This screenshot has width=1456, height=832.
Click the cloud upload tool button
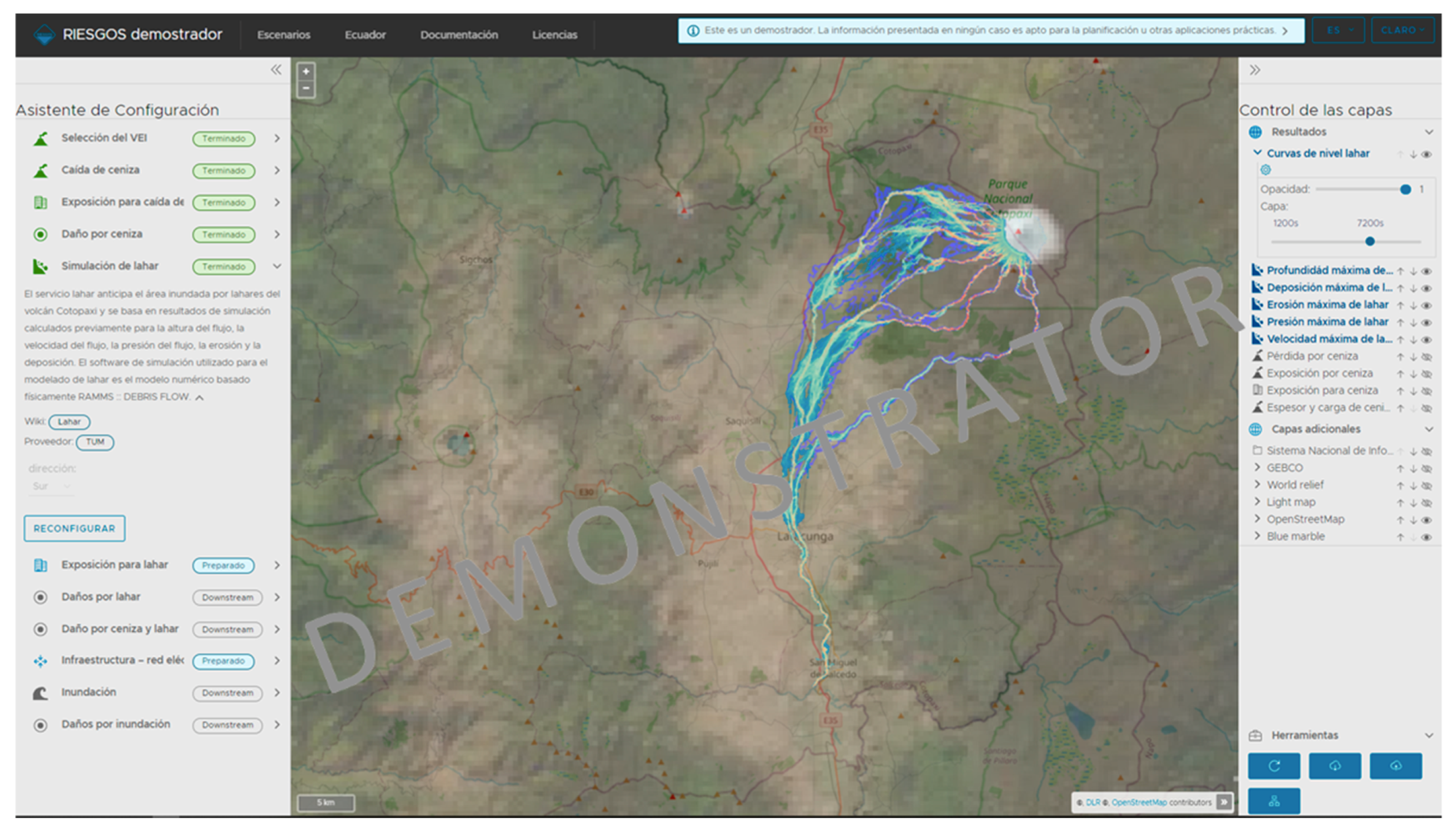click(1395, 765)
